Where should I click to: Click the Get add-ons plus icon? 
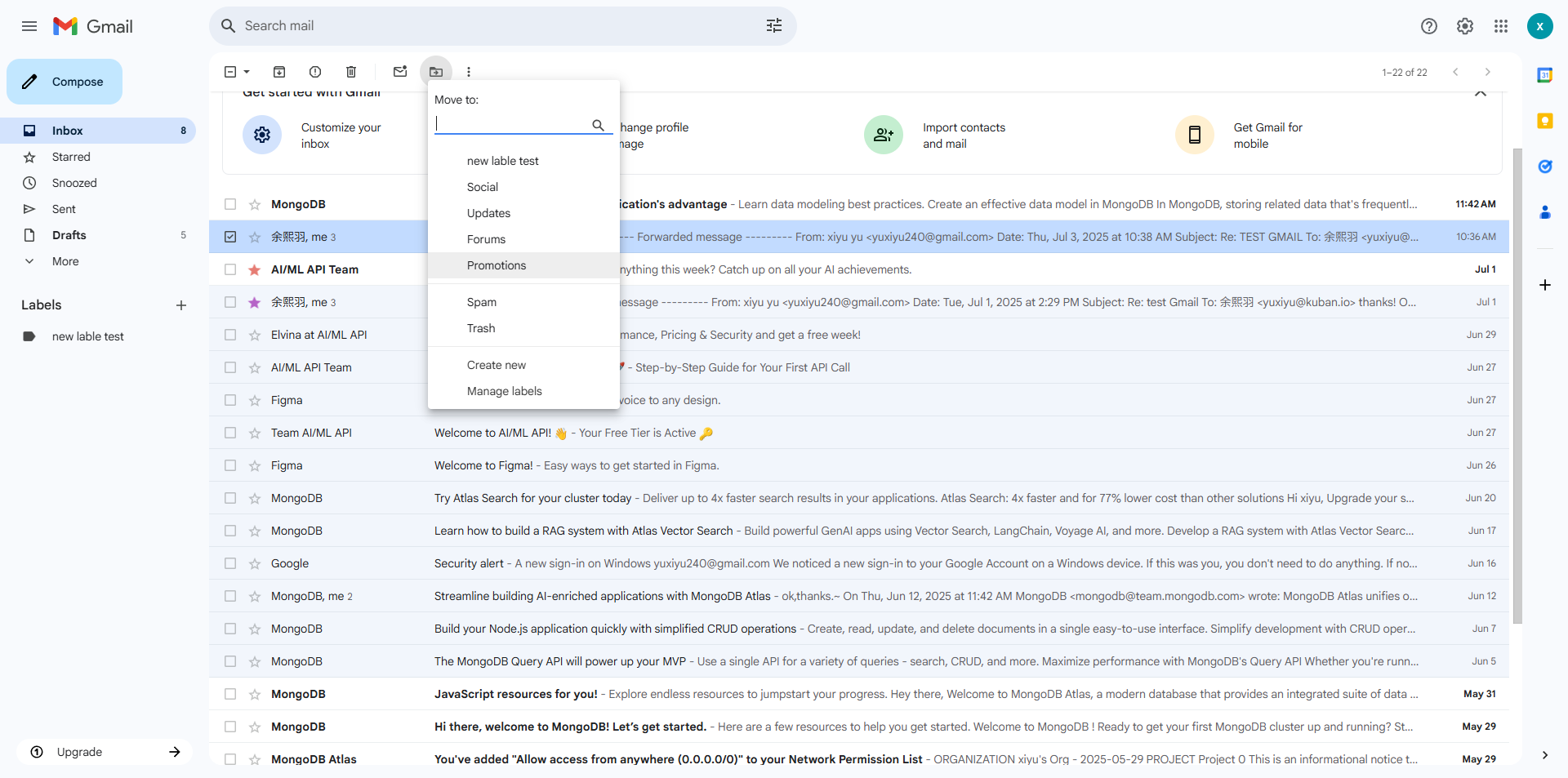pyautogui.click(x=1545, y=285)
